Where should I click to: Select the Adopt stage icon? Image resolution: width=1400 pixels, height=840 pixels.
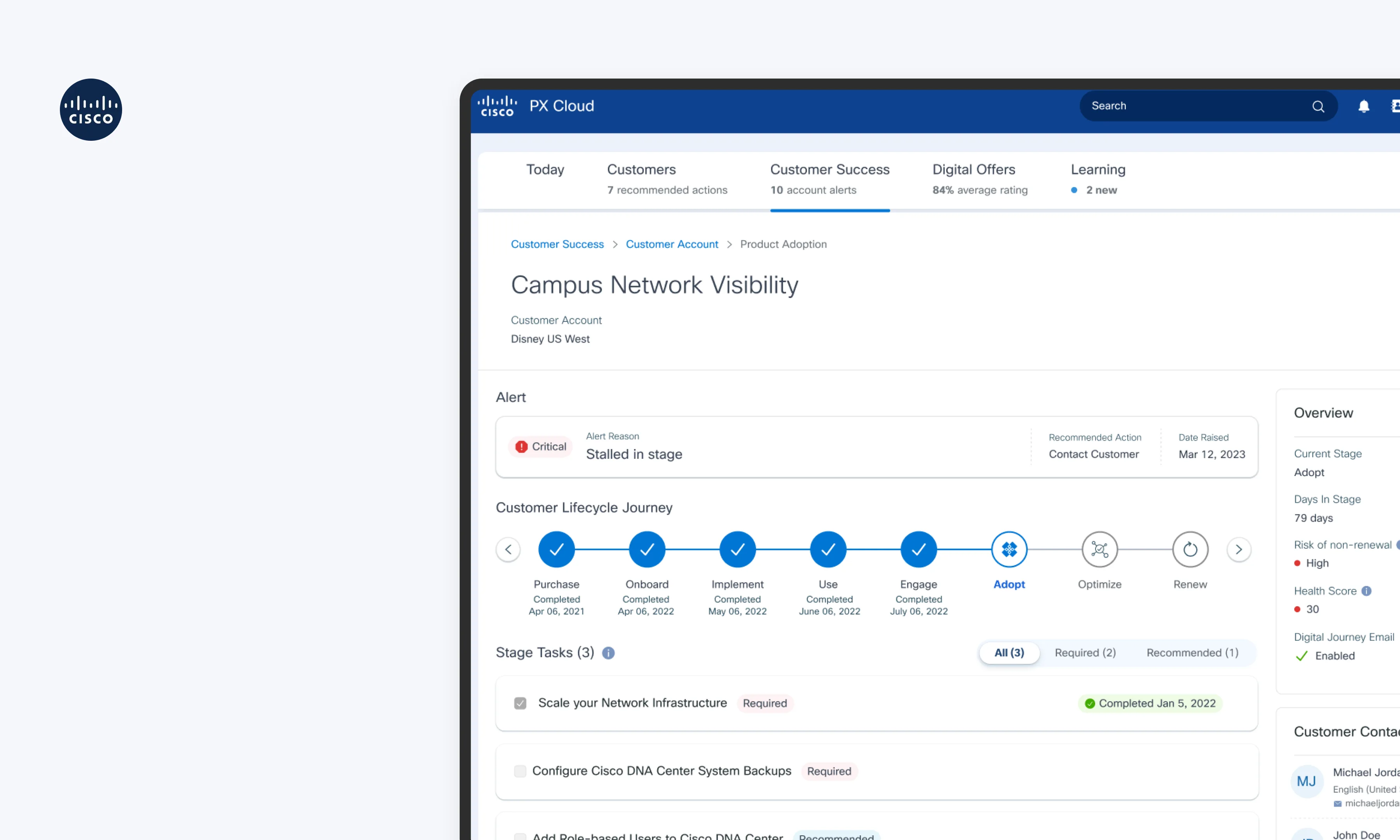click(1009, 549)
